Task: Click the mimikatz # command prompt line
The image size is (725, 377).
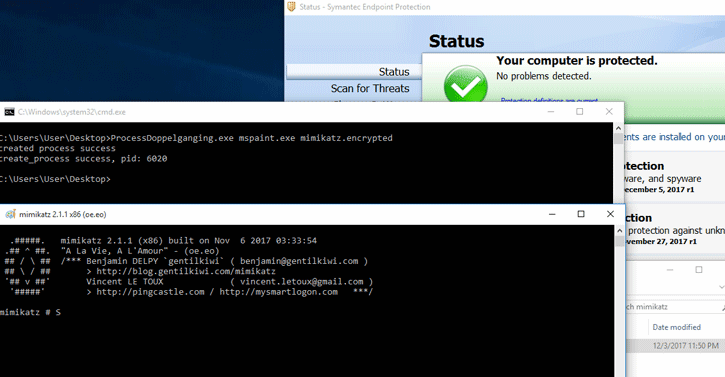Action: click(30, 312)
